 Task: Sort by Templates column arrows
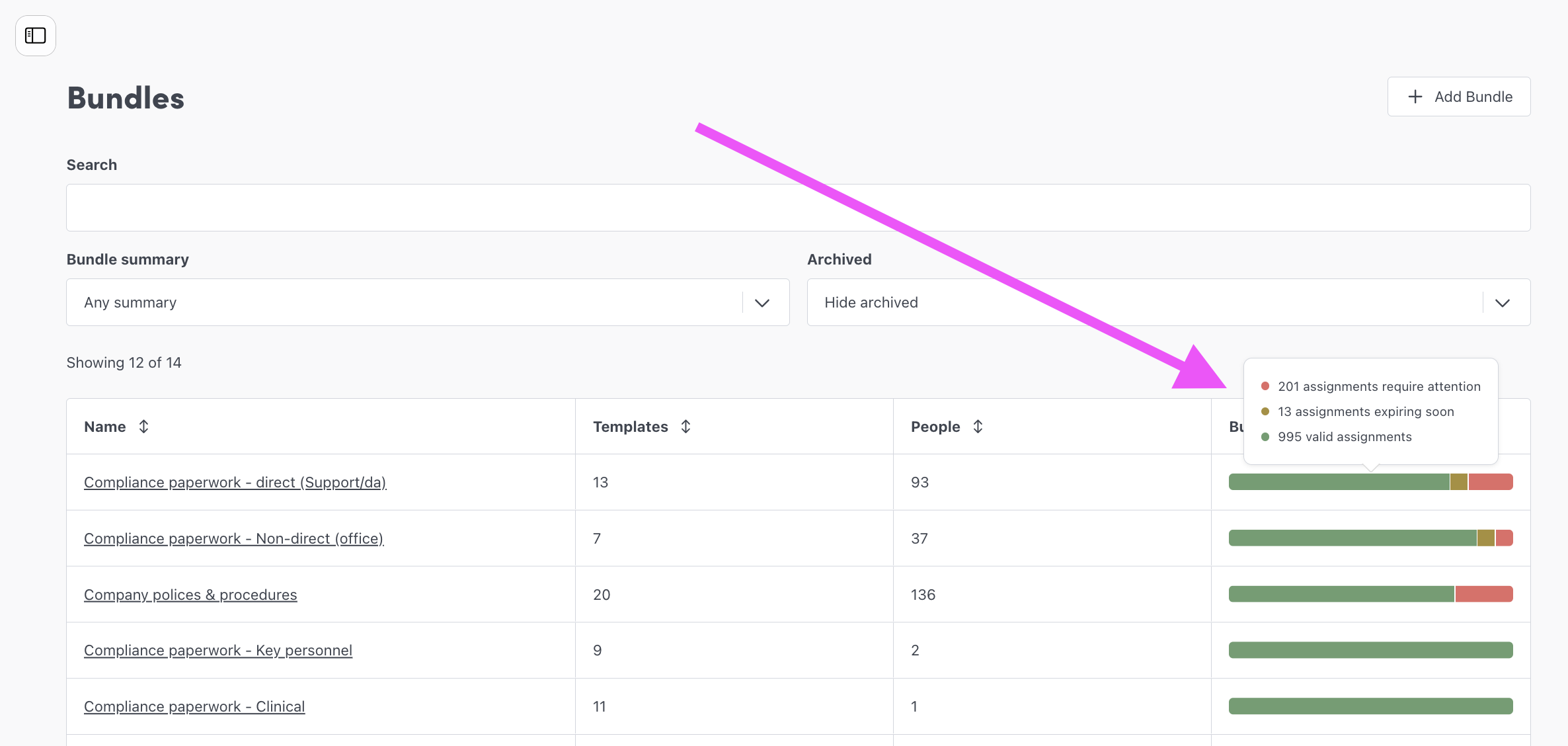[686, 427]
